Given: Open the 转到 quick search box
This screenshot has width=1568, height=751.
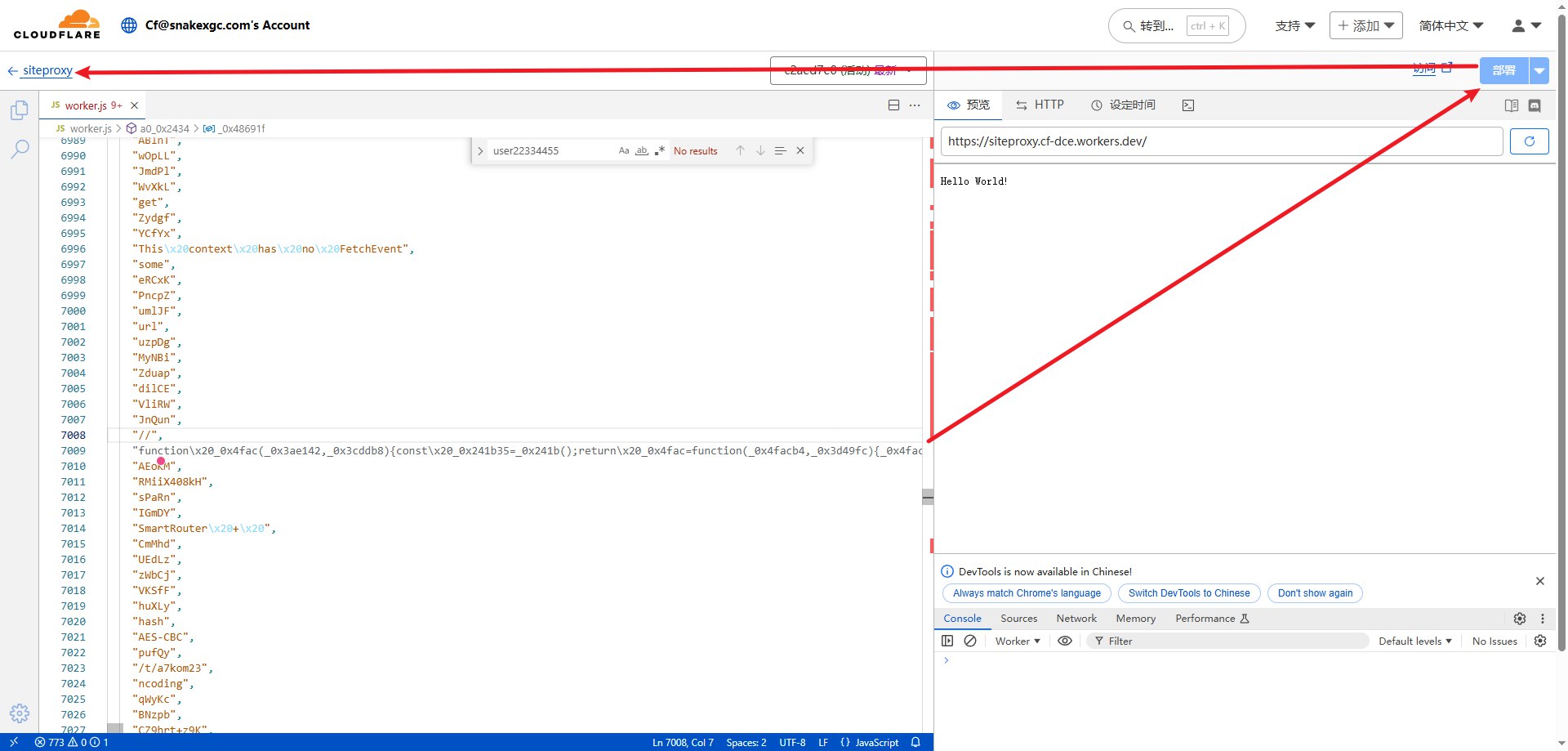Looking at the screenshot, I should [1176, 26].
